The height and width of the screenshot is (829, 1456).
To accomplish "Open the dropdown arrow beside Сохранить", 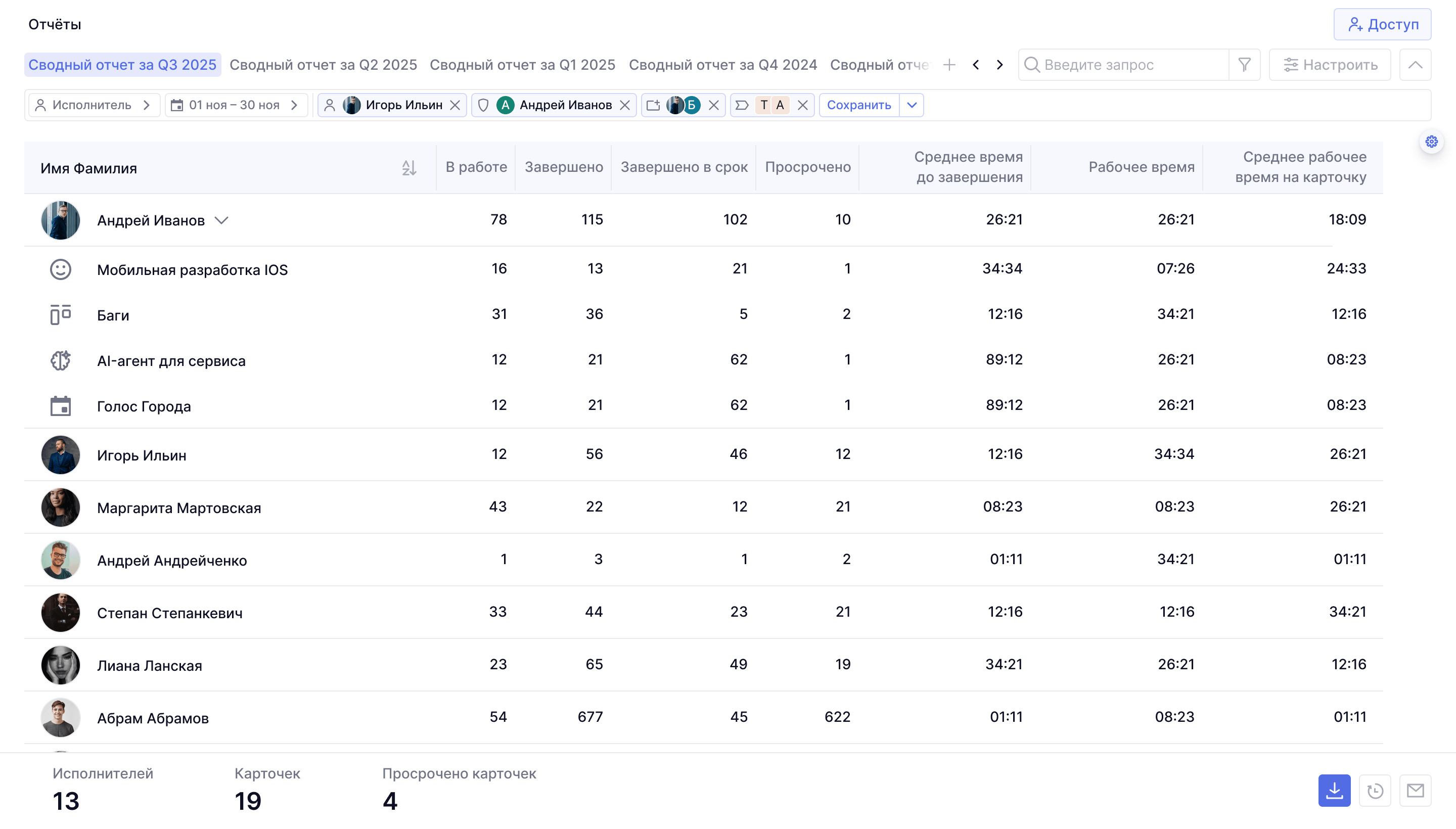I will click(x=912, y=105).
